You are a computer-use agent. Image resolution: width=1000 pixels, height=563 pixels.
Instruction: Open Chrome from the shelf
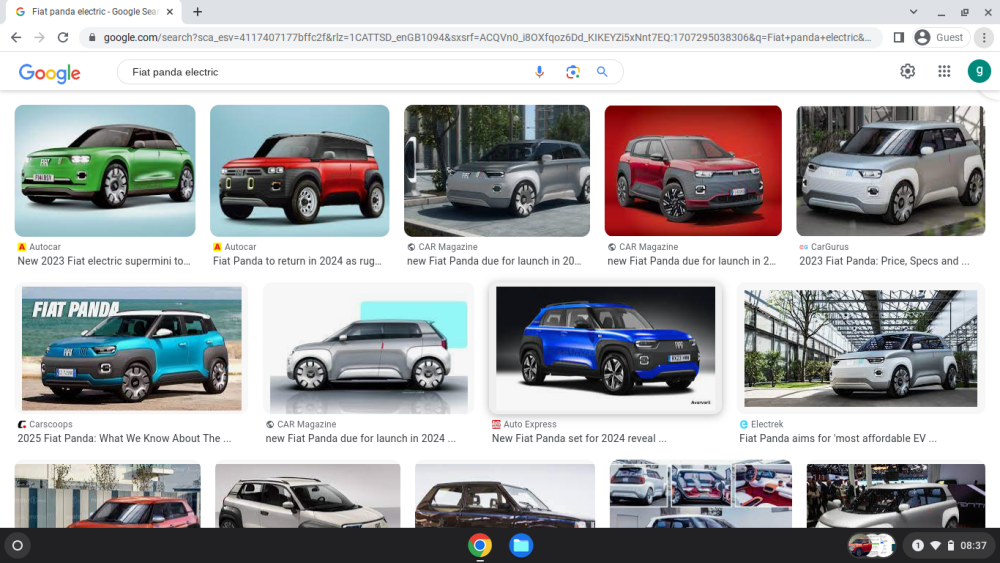point(480,545)
